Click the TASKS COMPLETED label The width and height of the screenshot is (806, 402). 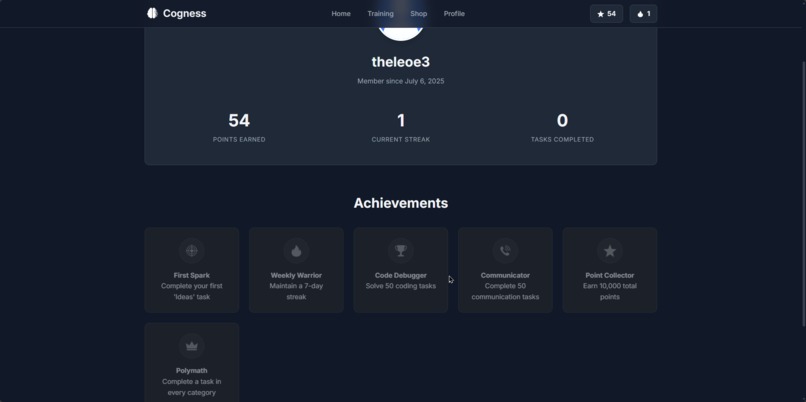point(562,139)
